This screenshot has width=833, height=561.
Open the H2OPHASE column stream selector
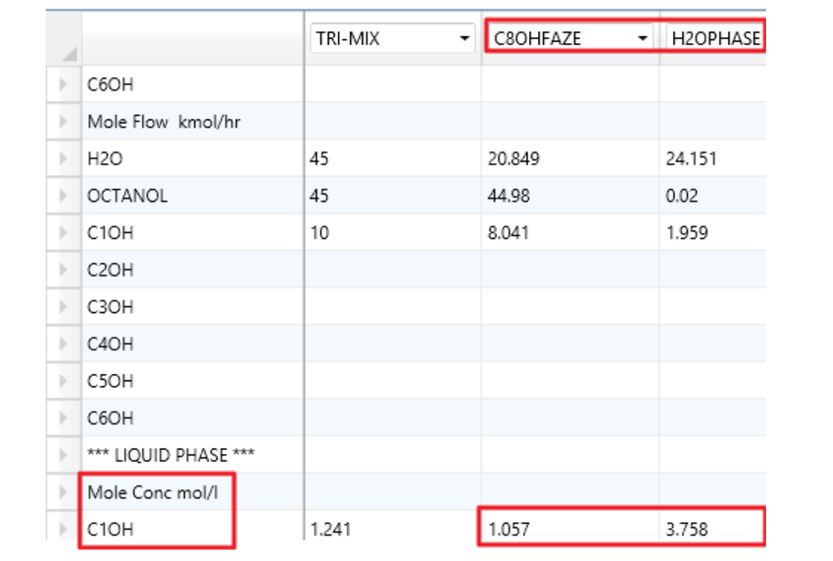[x=714, y=39]
